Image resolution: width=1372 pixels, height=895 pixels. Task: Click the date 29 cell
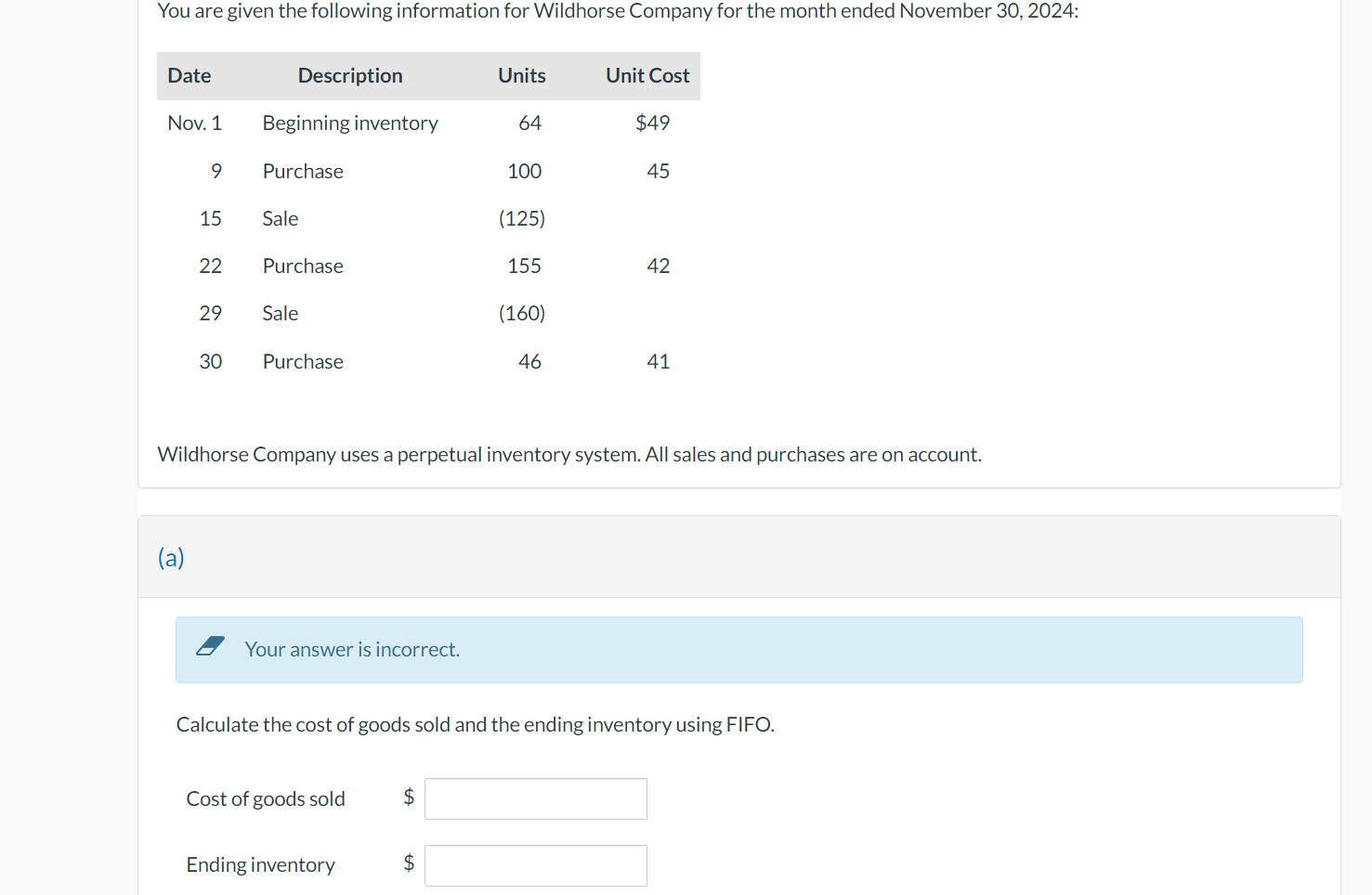pos(211,314)
